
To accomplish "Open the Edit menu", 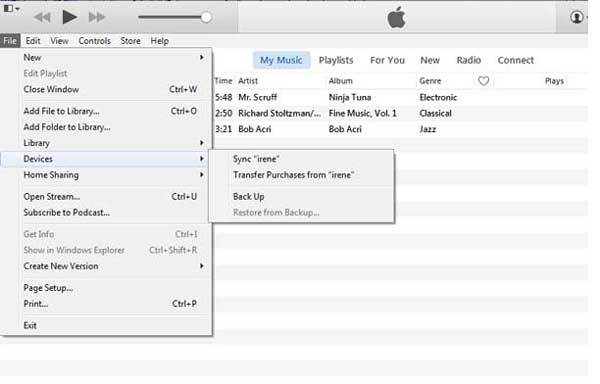I will (33, 41).
